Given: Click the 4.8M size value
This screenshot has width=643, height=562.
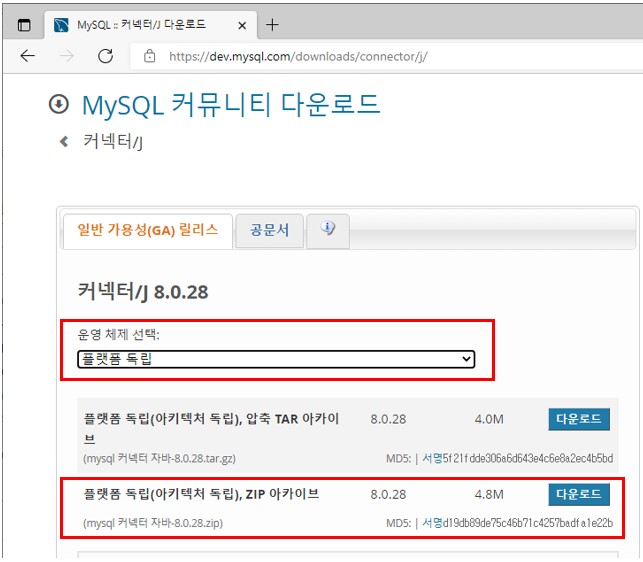Looking at the screenshot, I should pyautogui.click(x=489, y=494).
